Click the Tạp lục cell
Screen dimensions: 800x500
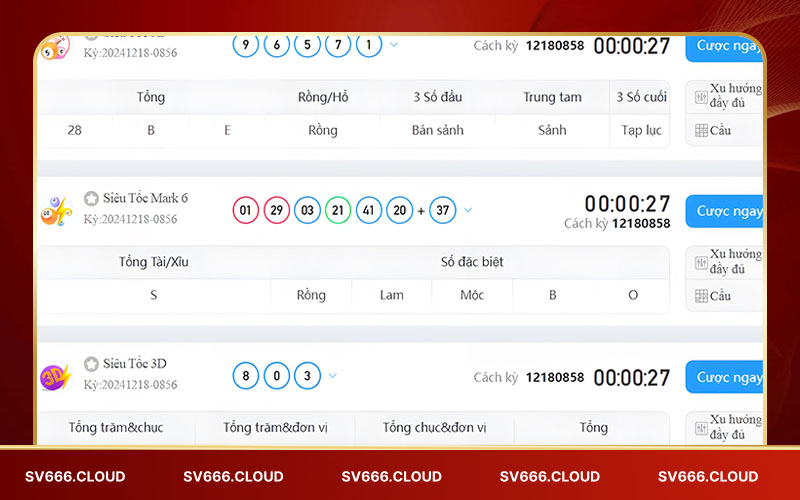(x=641, y=131)
